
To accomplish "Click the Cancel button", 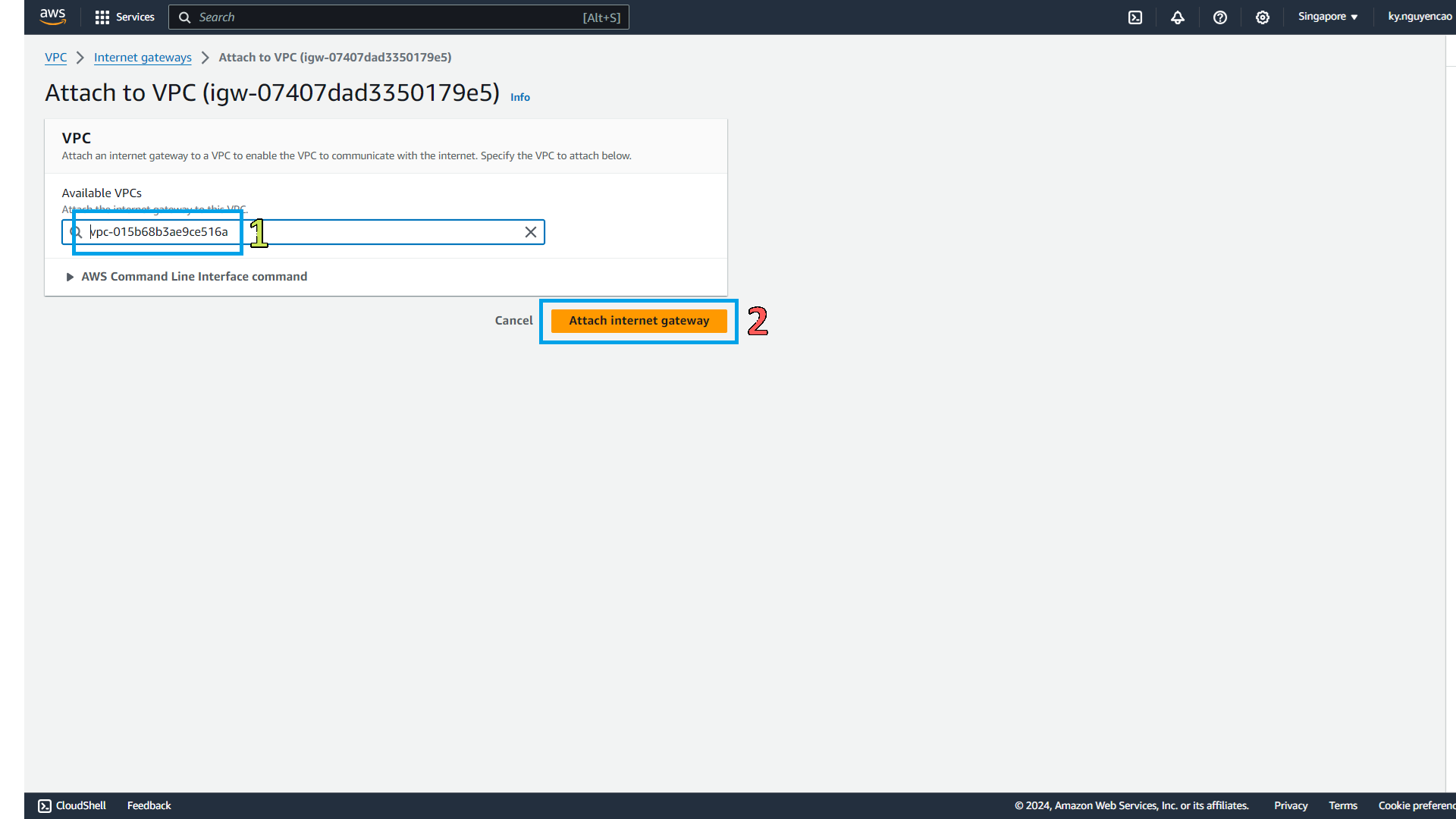I will [513, 320].
